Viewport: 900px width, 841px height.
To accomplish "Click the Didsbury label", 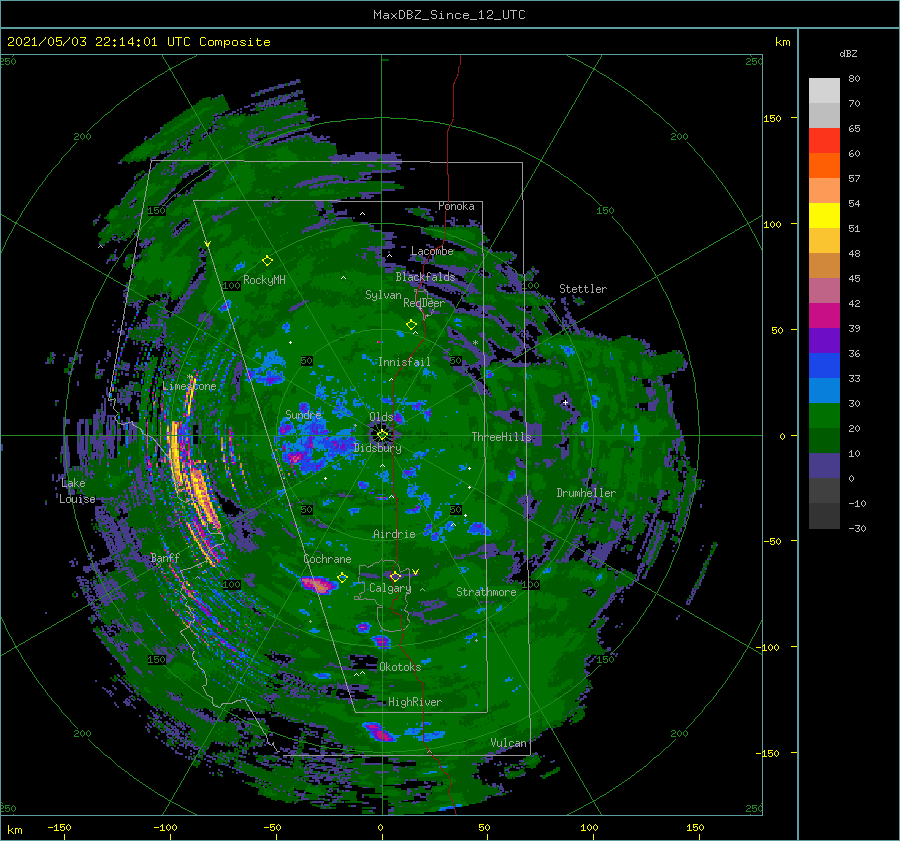I will (x=378, y=448).
